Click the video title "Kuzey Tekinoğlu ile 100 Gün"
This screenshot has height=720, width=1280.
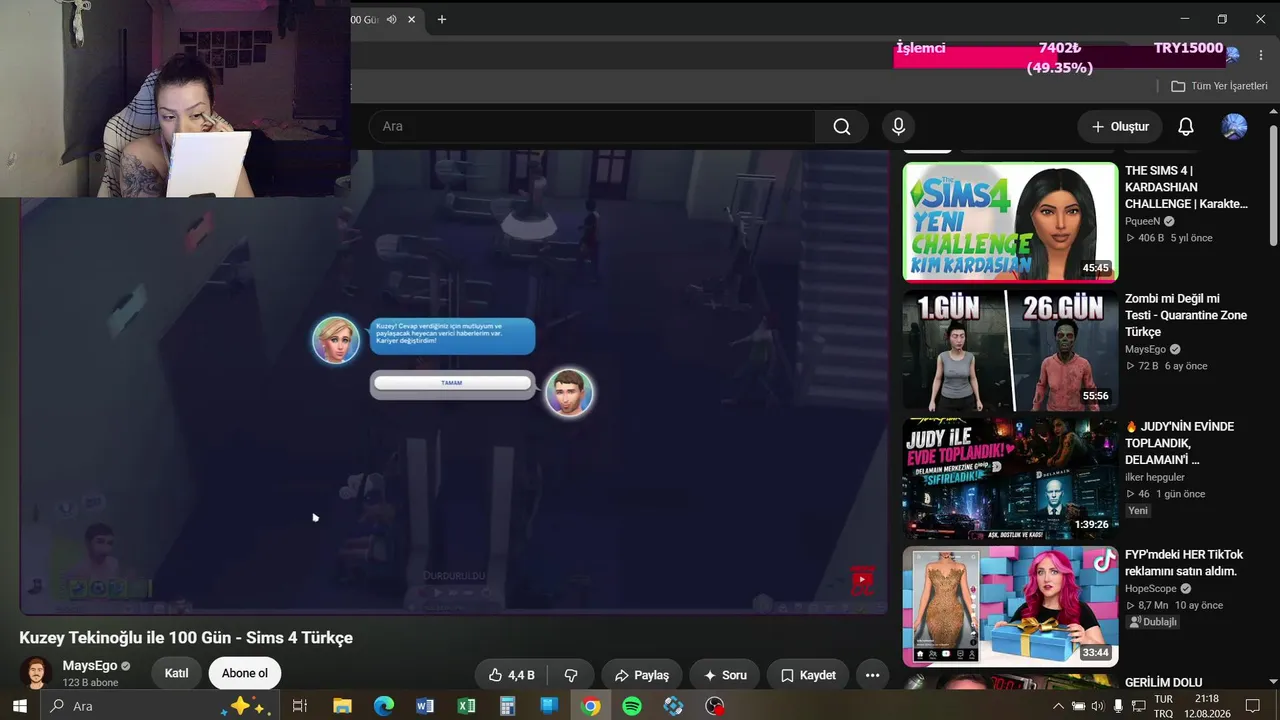186,638
